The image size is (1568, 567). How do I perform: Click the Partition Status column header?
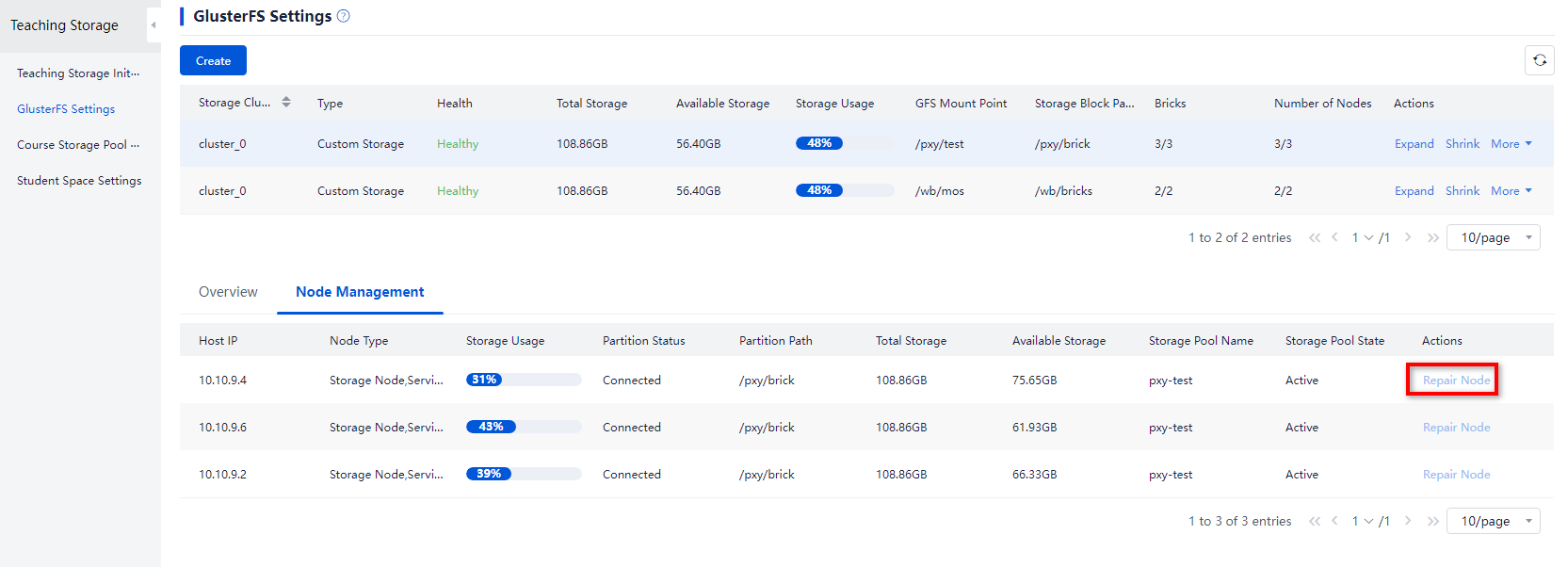tap(644, 341)
